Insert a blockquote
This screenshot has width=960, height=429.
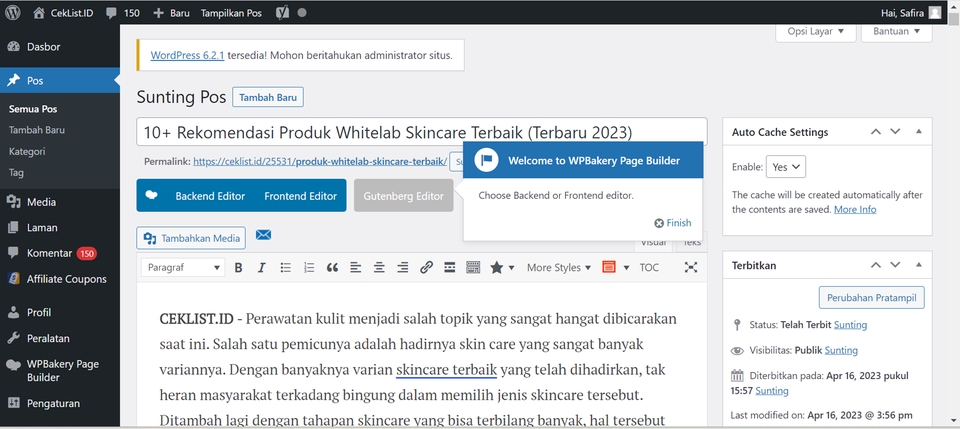click(x=332, y=267)
